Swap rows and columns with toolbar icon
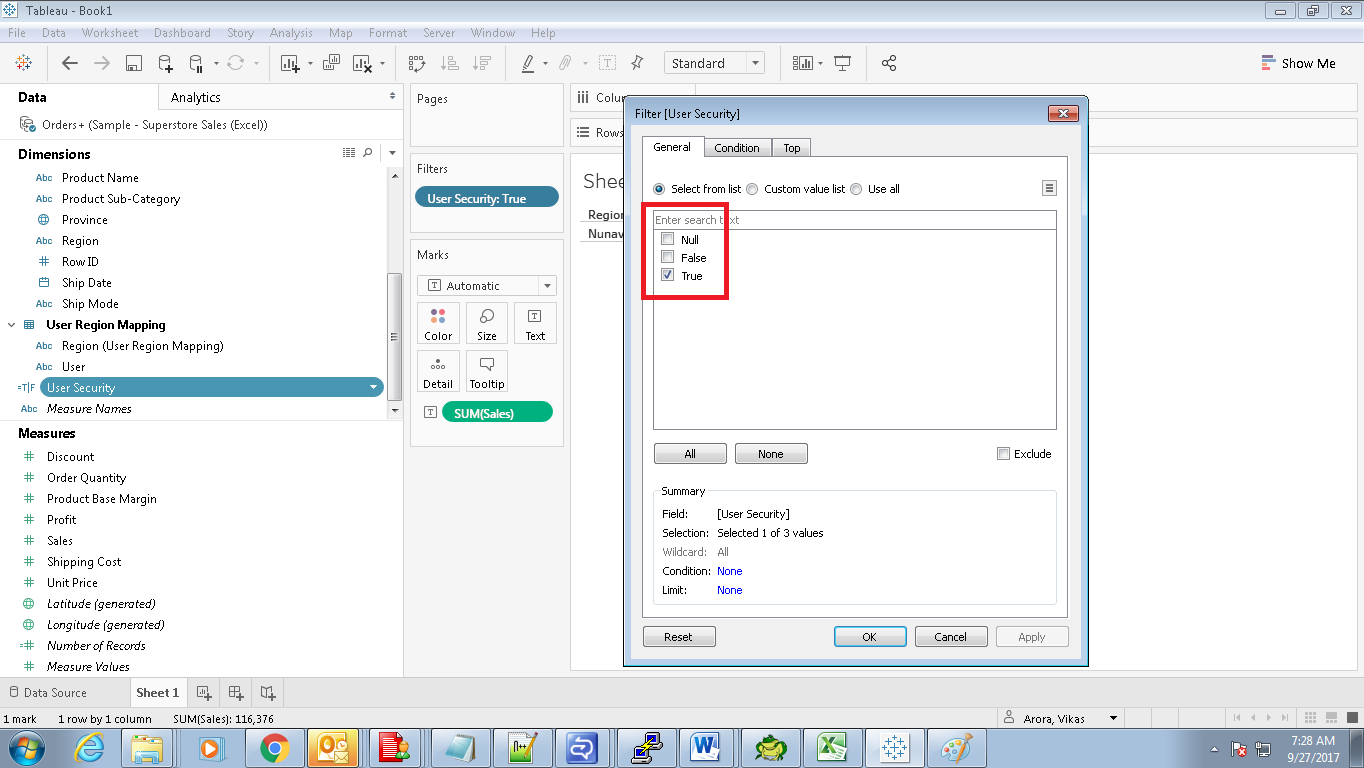Viewport: 1364px width, 768px height. [x=416, y=62]
